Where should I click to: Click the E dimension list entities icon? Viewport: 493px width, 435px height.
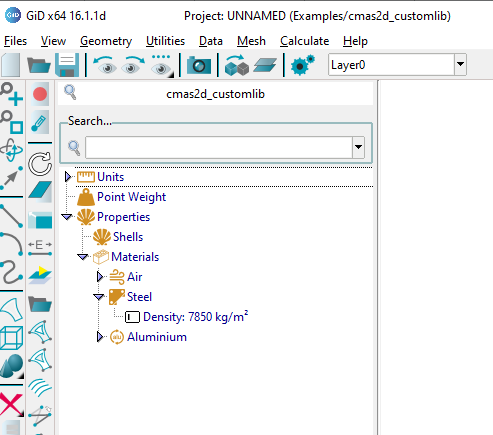pyautogui.click(x=40, y=248)
